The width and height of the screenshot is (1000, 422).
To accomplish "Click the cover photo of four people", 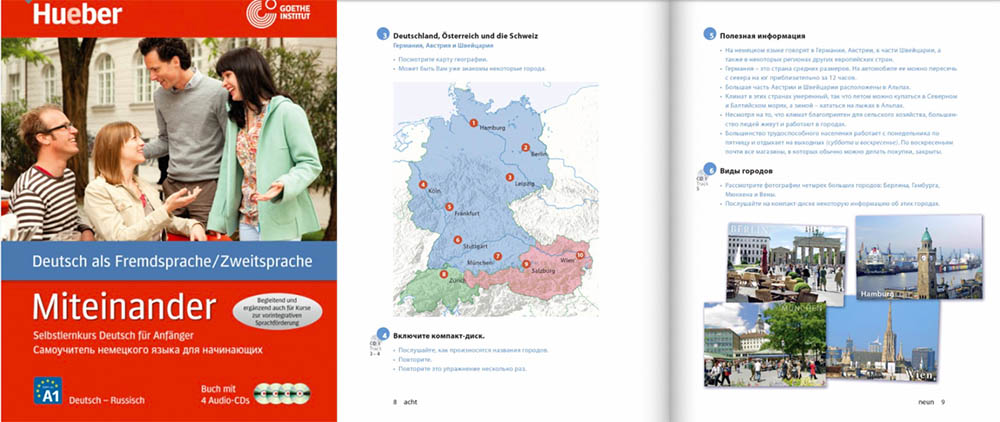I will [x=169, y=139].
